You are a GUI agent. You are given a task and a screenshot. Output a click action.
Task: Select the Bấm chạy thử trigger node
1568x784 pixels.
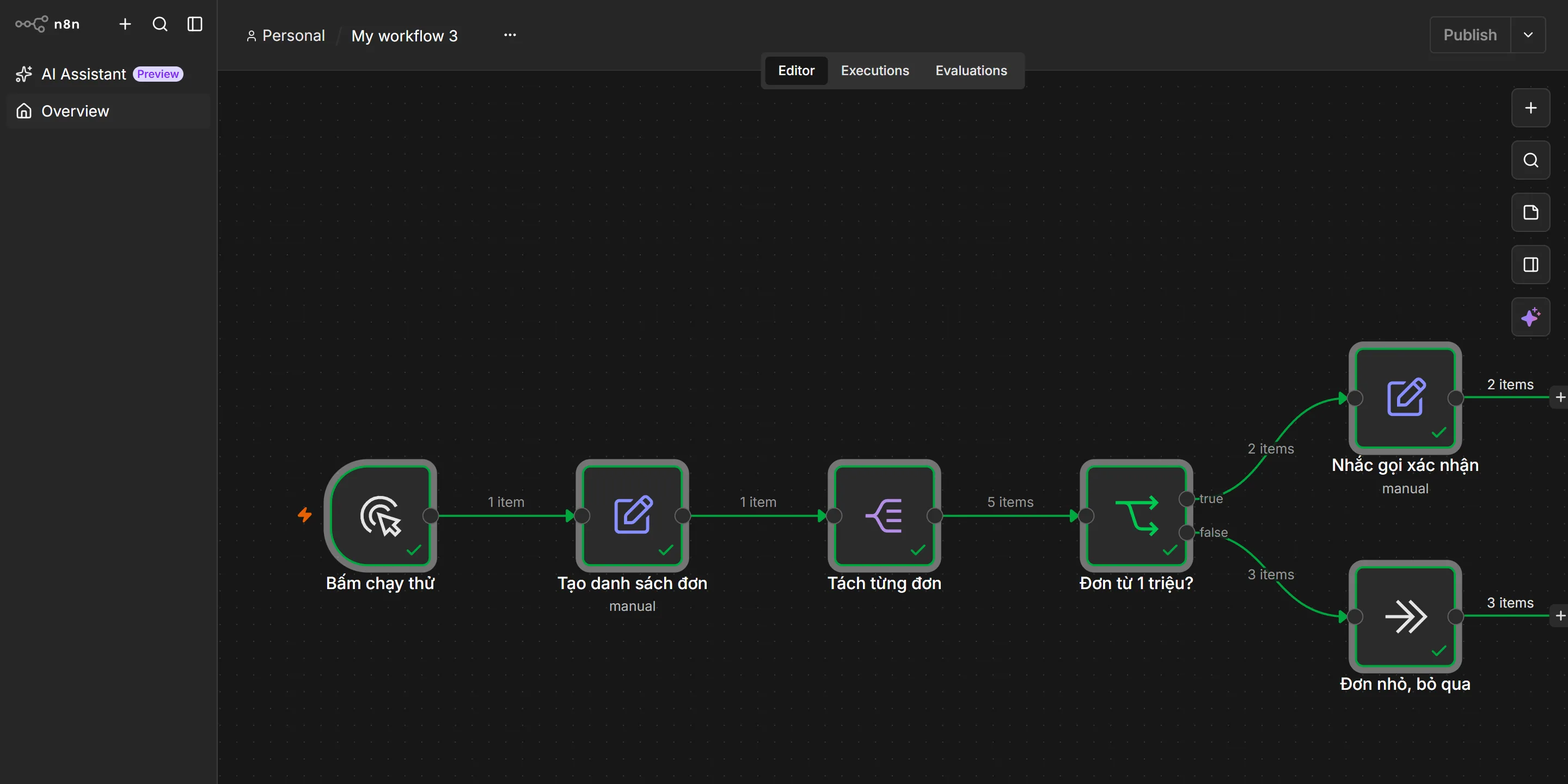(x=381, y=516)
